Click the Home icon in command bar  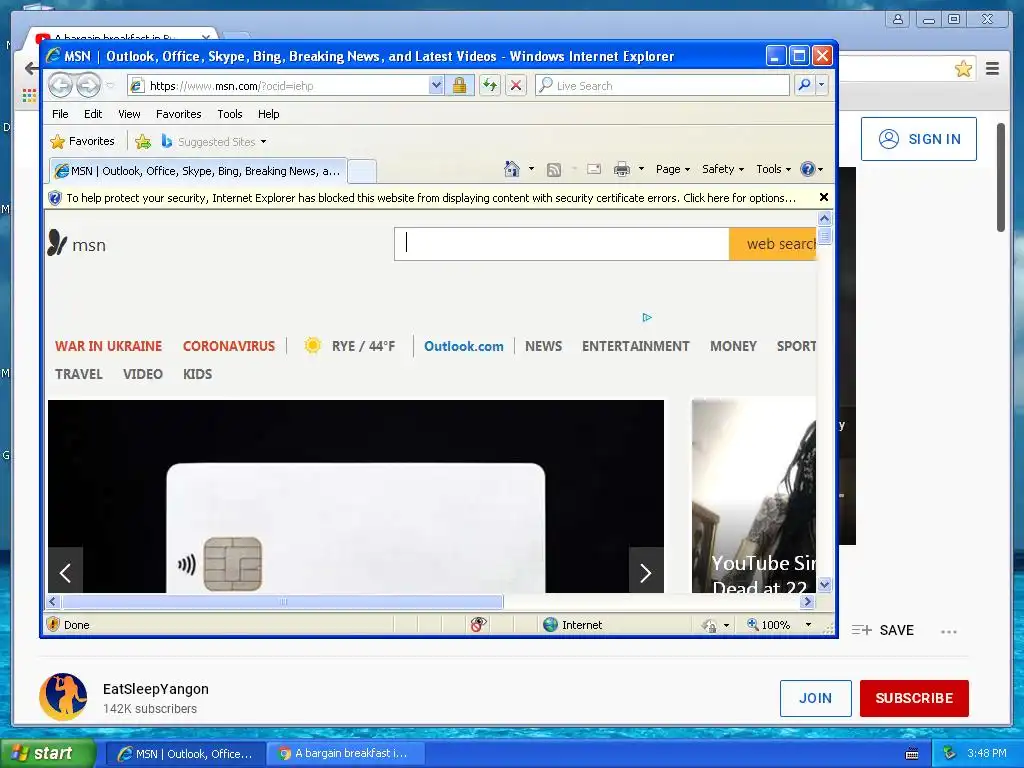pos(512,169)
